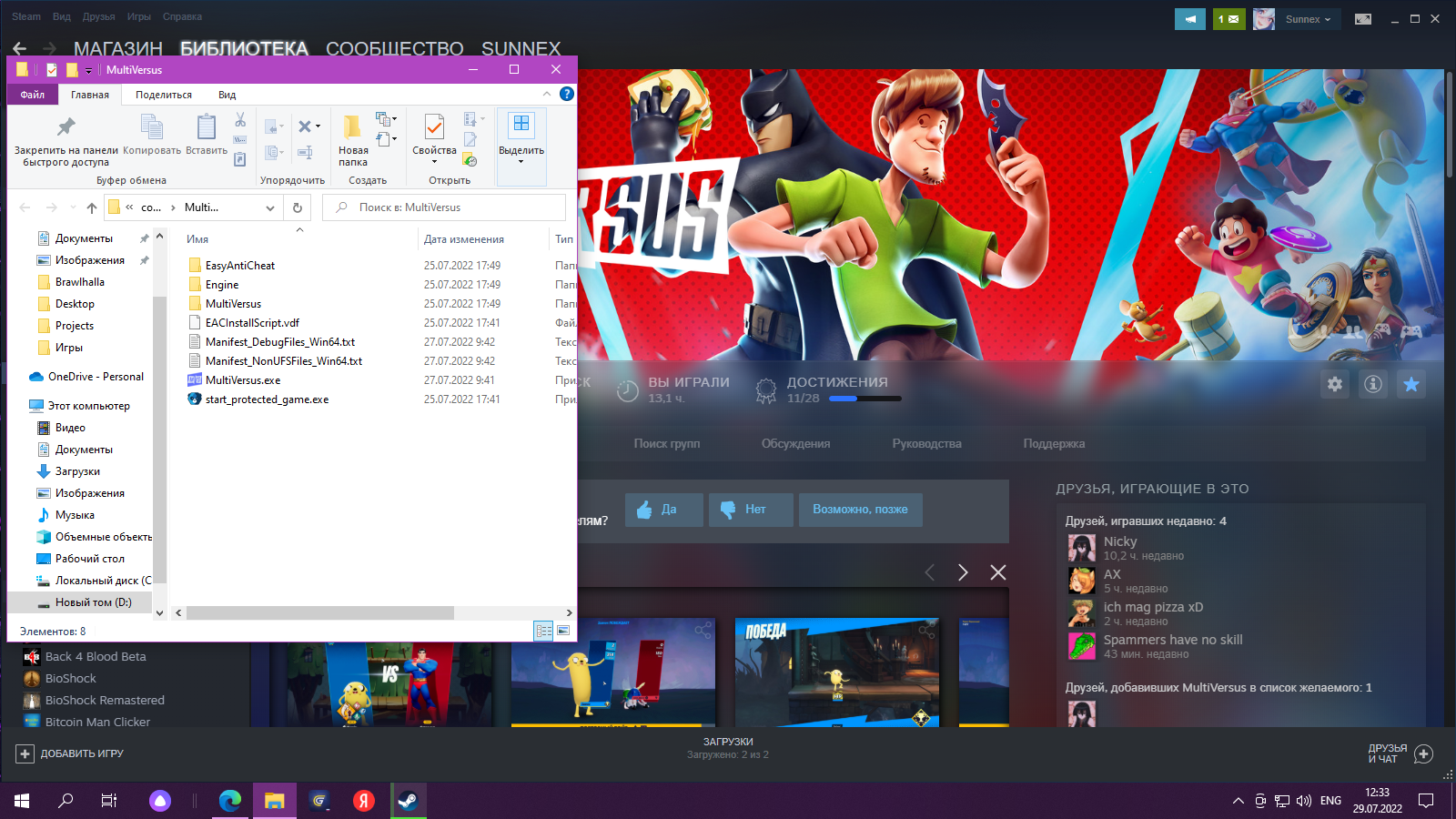Open Microsoft Edge from taskbar
The height and width of the screenshot is (819, 1456).
pyautogui.click(x=230, y=801)
